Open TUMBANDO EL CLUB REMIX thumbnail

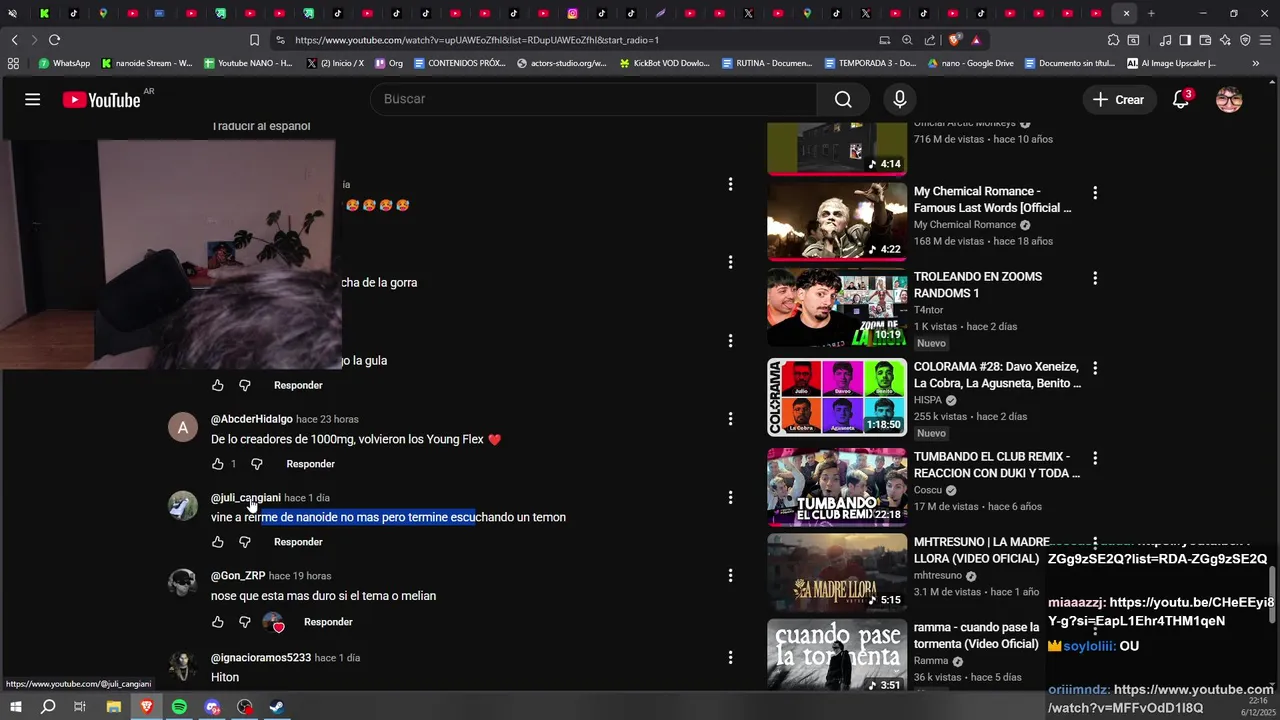point(837,487)
